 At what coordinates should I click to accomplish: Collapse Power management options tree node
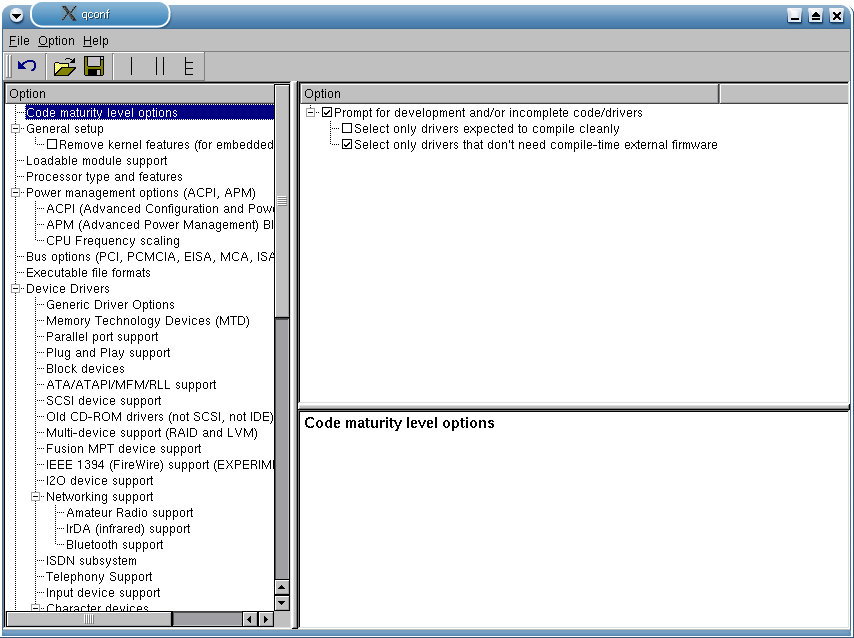coord(16,193)
